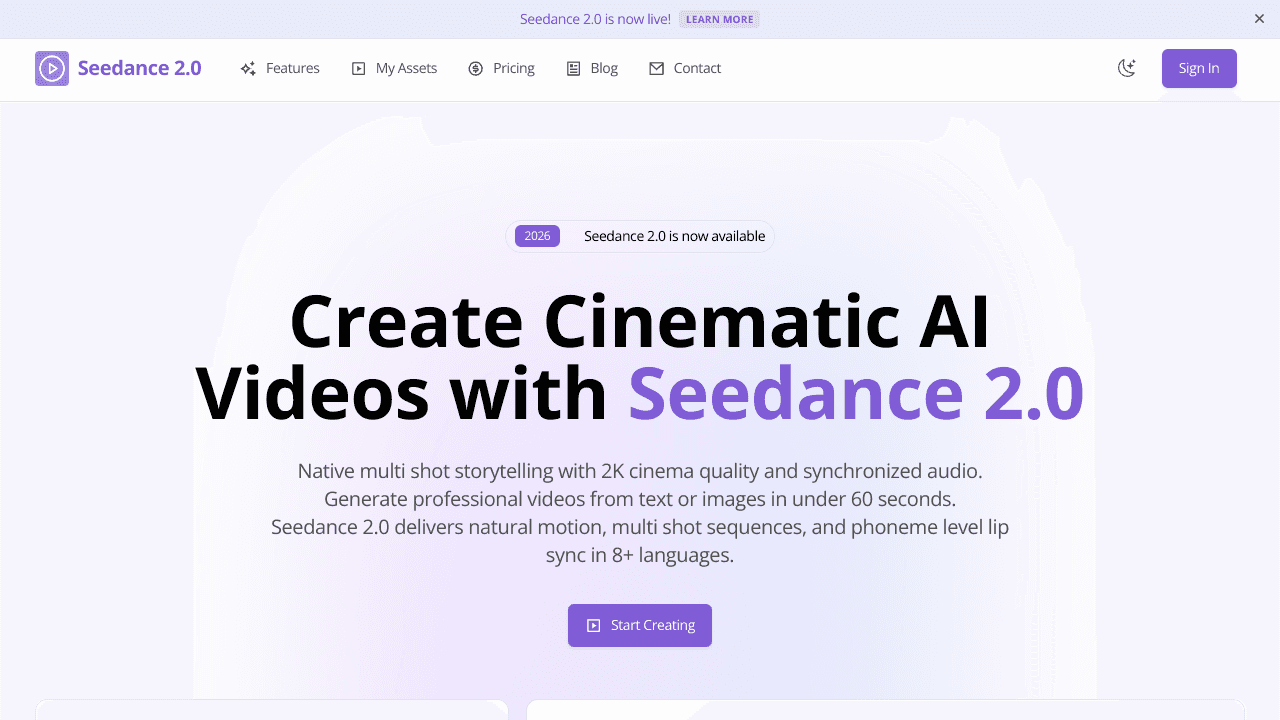Open the Contact page
Viewport: 1280px width, 720px height.
[x=697, y=68]
